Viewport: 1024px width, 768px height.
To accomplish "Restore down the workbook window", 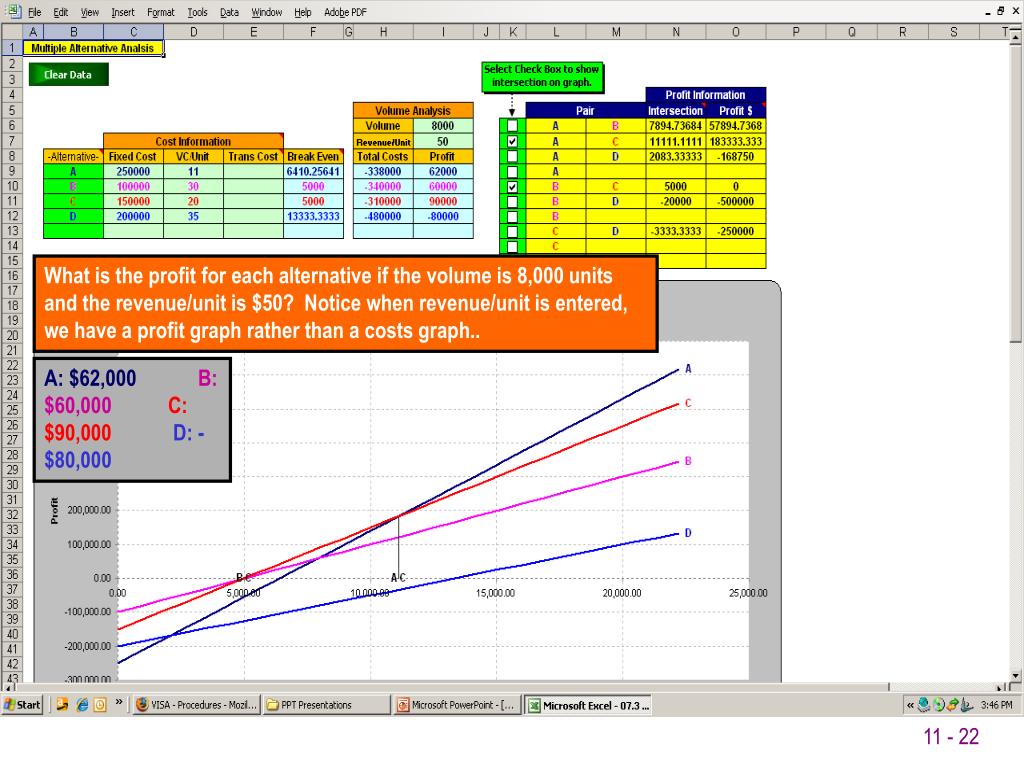I will coord(1000,11).
